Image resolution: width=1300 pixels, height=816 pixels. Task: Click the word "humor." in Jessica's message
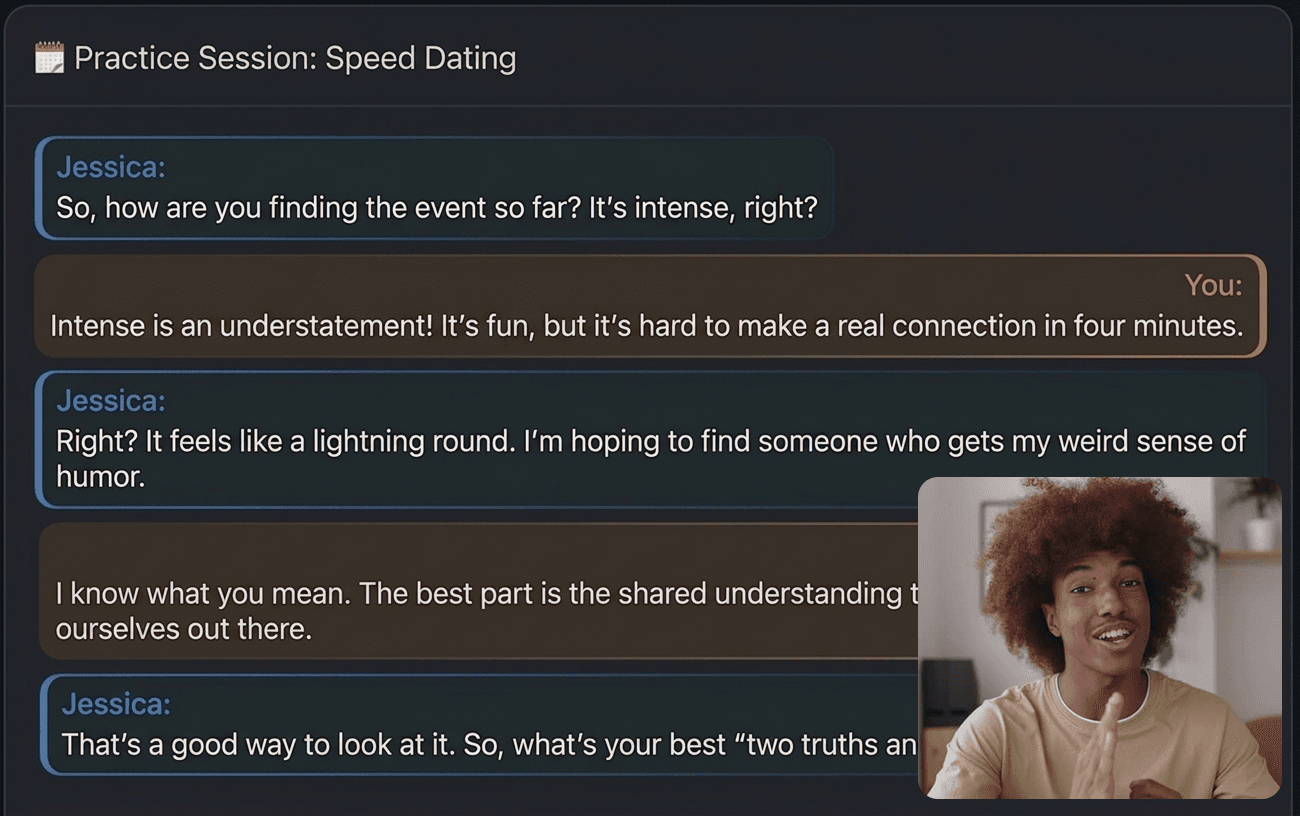coord(101,477)
